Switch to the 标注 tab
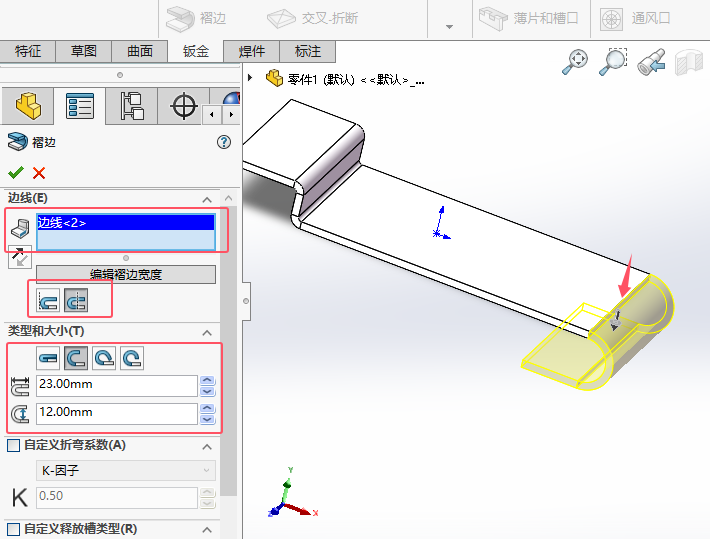Viewport: 710px width, 539px height. (308, 51)
